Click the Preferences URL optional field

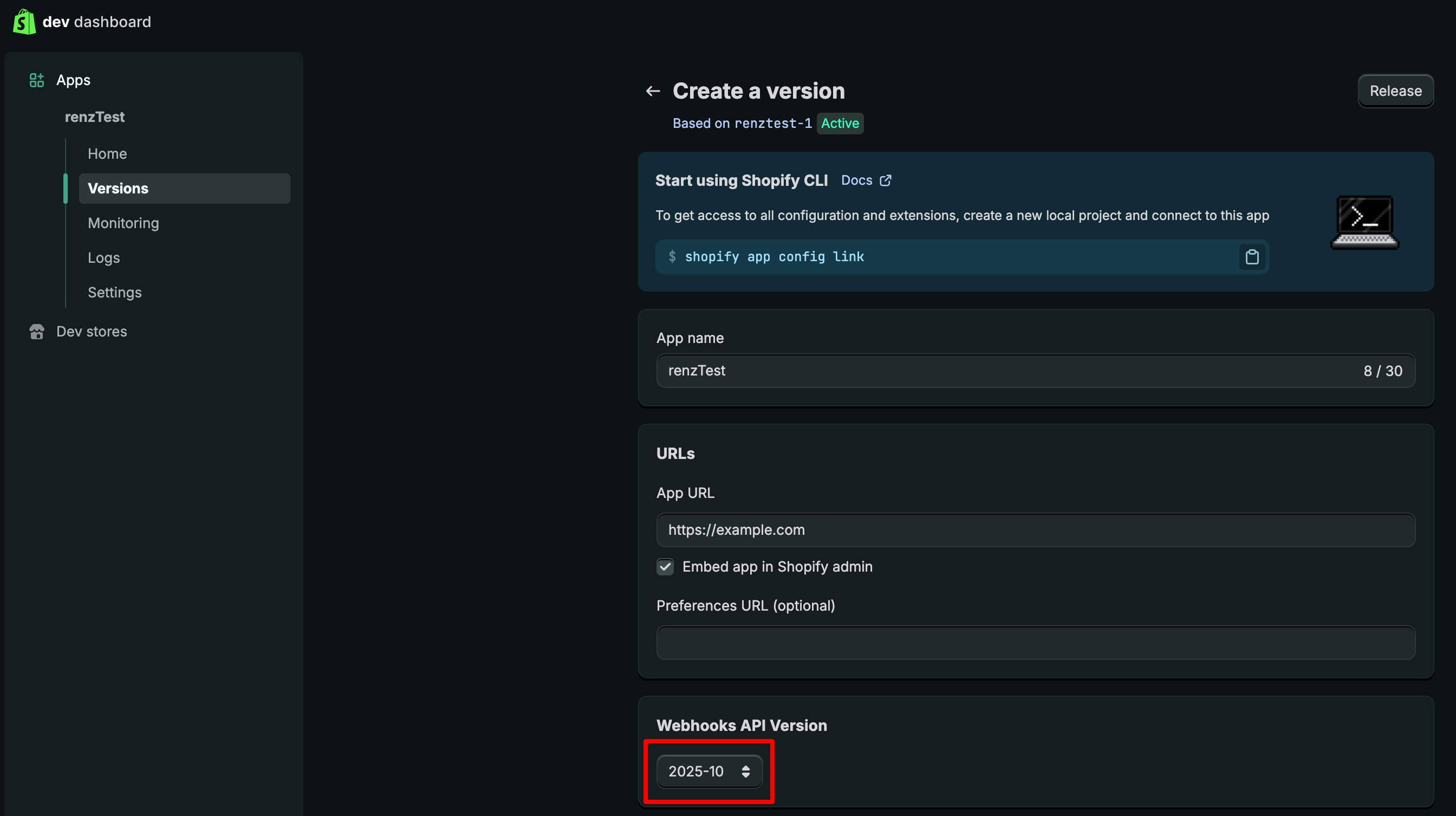point(1035,643)
